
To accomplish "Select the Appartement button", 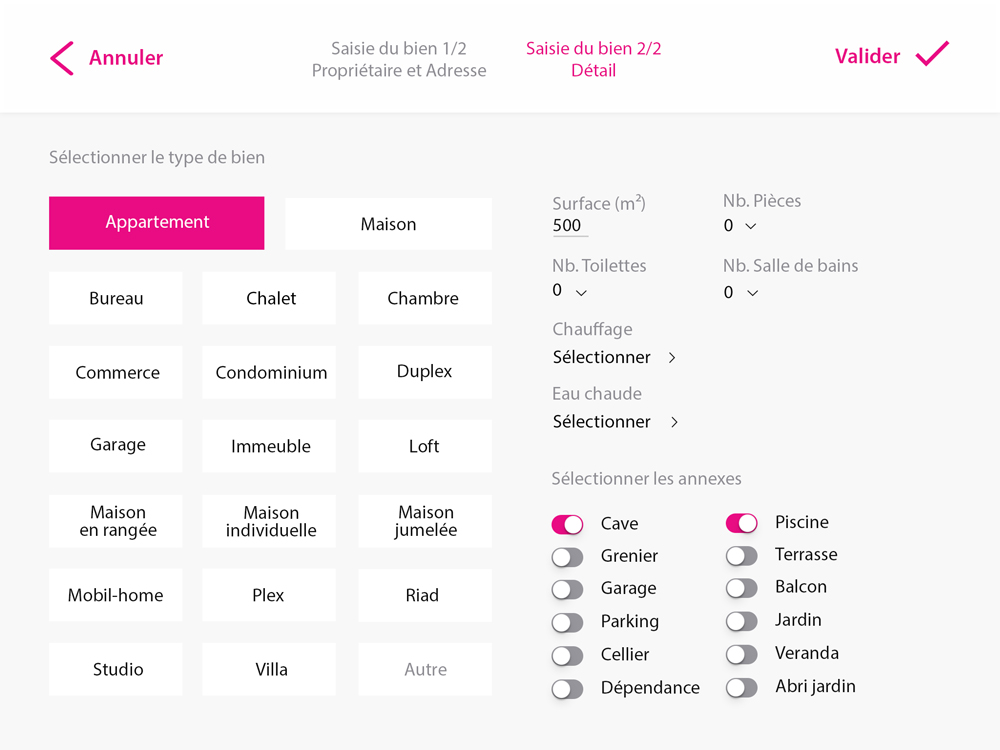I will (157, 223).
